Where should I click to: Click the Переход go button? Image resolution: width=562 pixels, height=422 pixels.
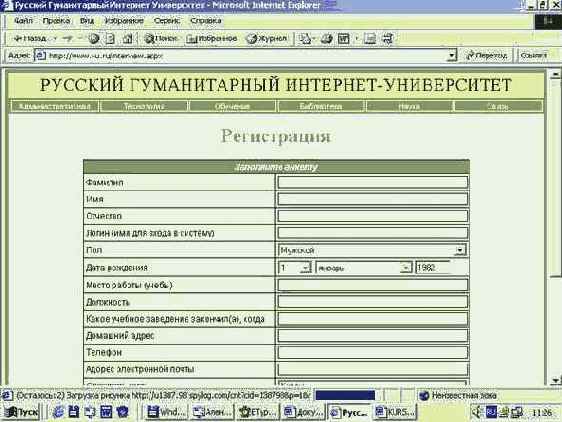(486, 56)
